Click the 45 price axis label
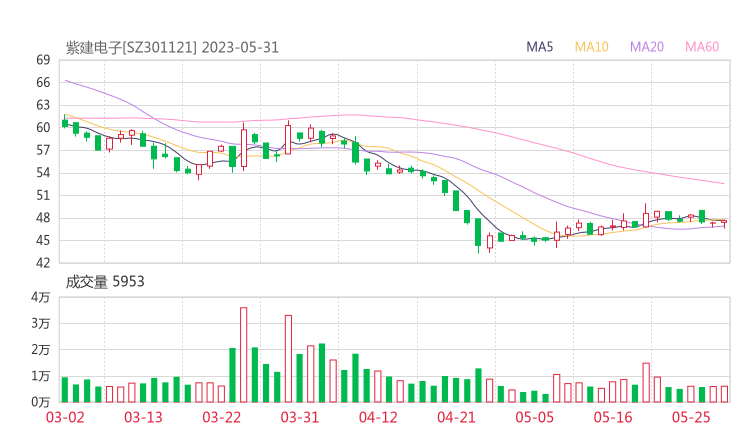The height and width of the screenshot is (440, 740). [43, 240]
